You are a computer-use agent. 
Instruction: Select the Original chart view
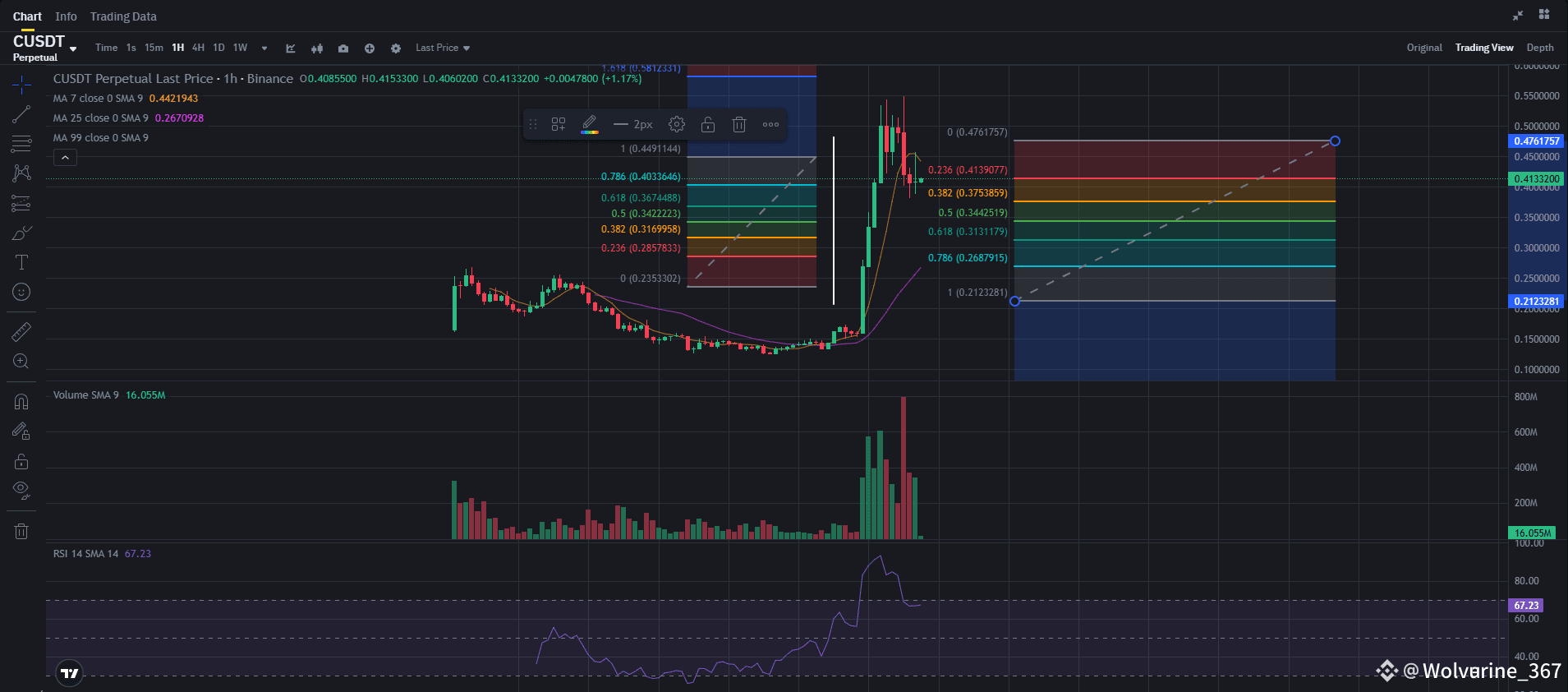1424,48
